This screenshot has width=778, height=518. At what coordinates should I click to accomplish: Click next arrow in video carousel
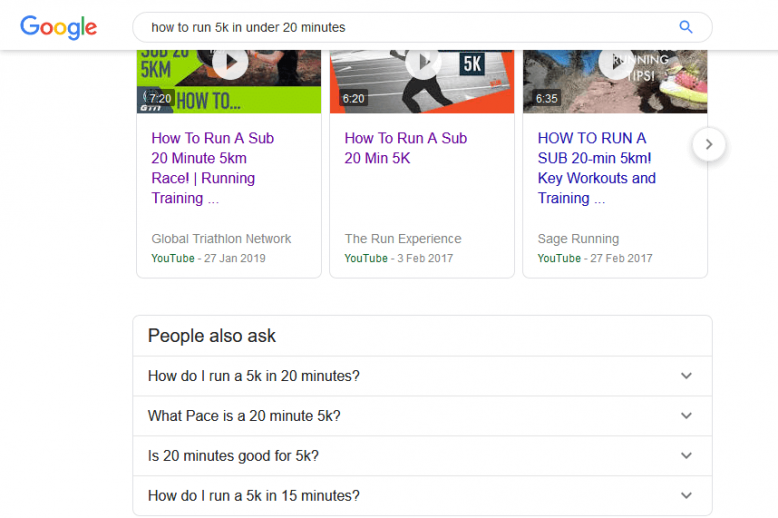708,144
